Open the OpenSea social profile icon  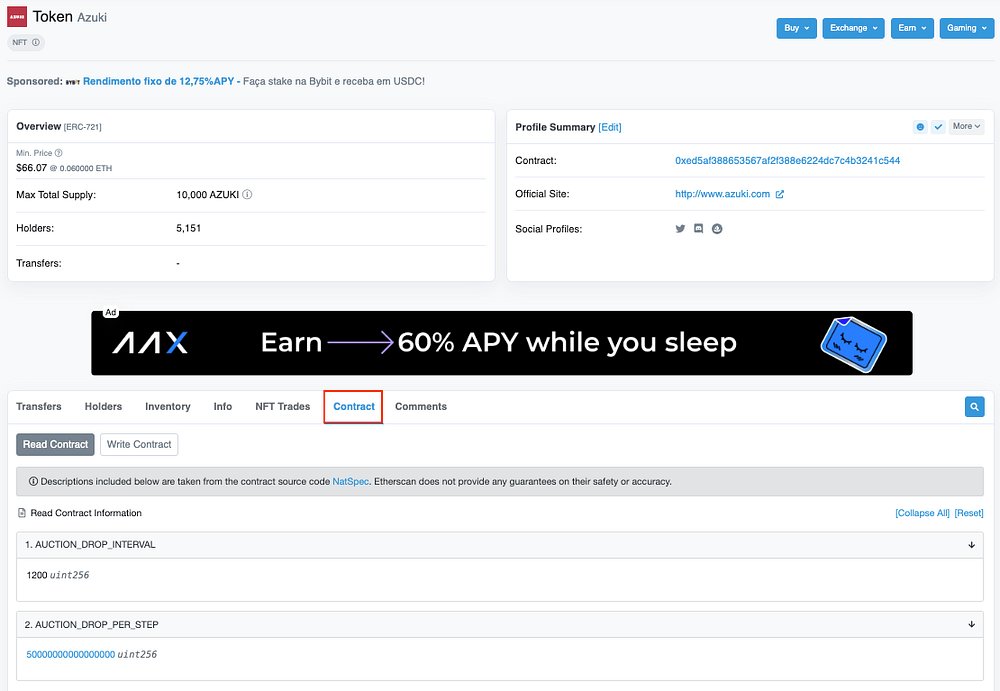coord(717,228)
